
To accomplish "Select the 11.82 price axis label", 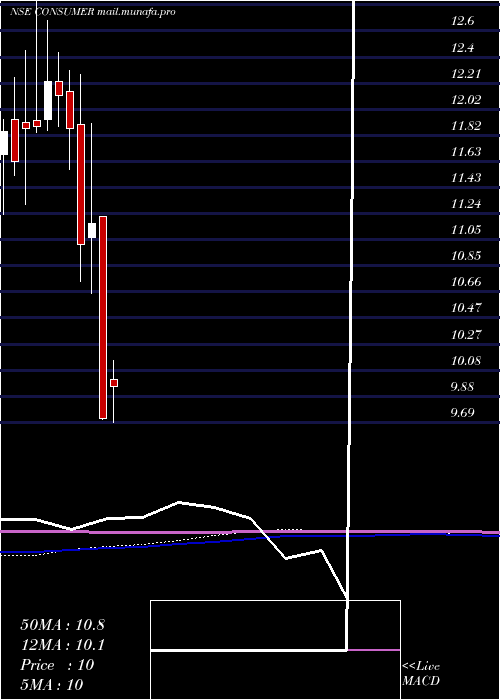I will pyautogui.click(x=466, y=125).
